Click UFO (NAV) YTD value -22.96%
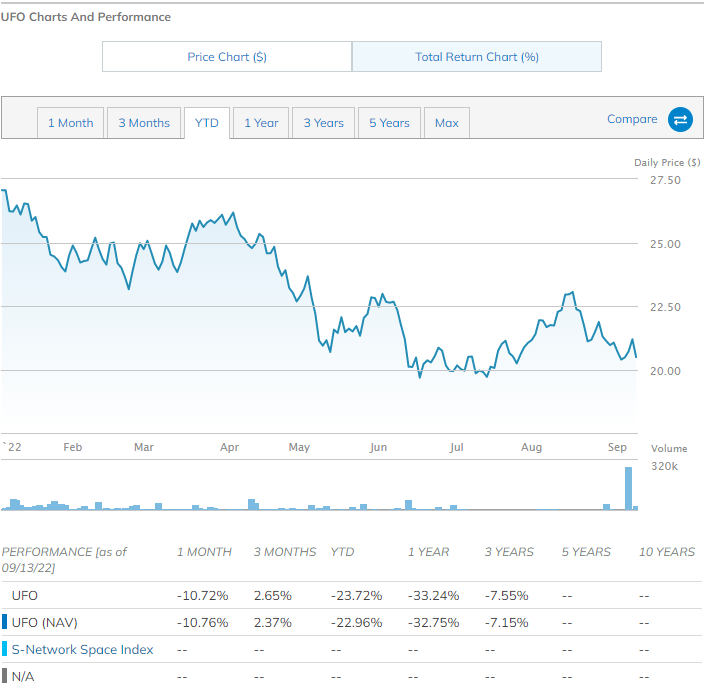The width and height of the screenshot is (711, 688). [x=357, y=622]
